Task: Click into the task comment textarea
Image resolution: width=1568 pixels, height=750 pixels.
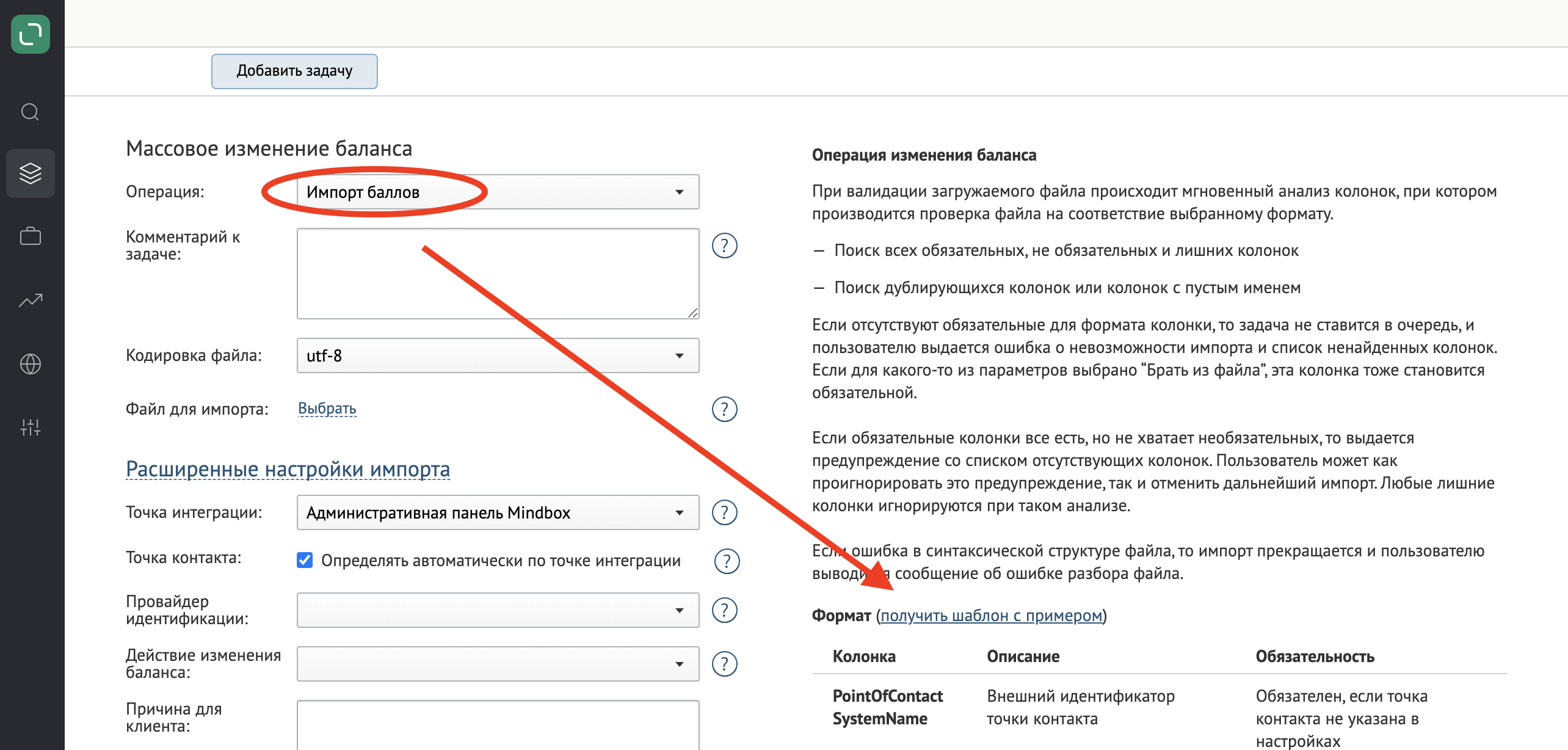Action: 498,274
